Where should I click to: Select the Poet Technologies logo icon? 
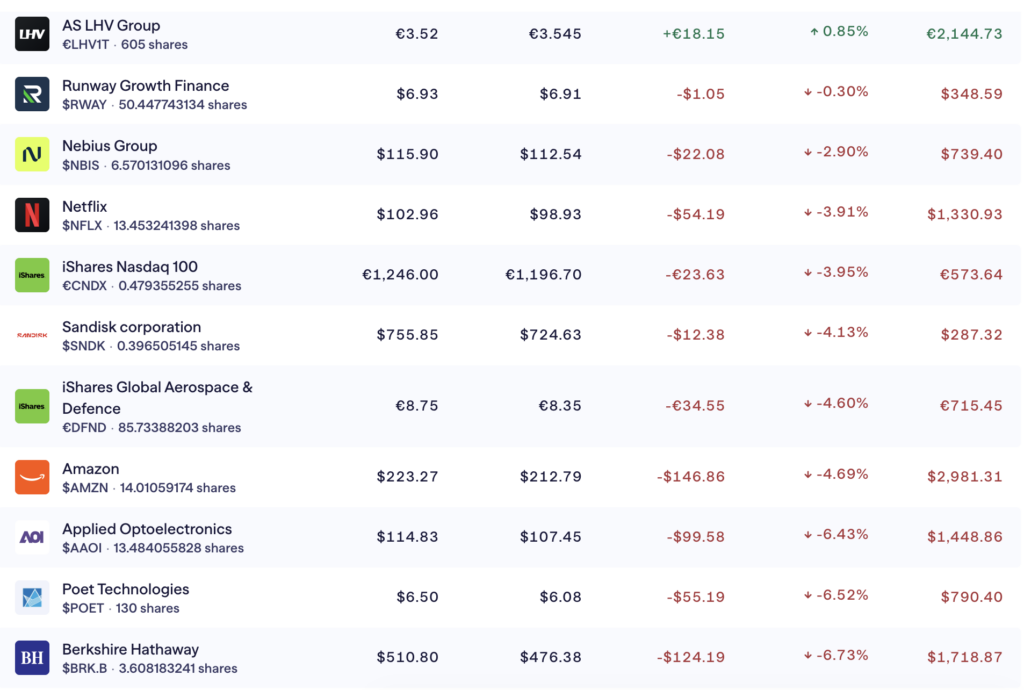click(32, 597)
